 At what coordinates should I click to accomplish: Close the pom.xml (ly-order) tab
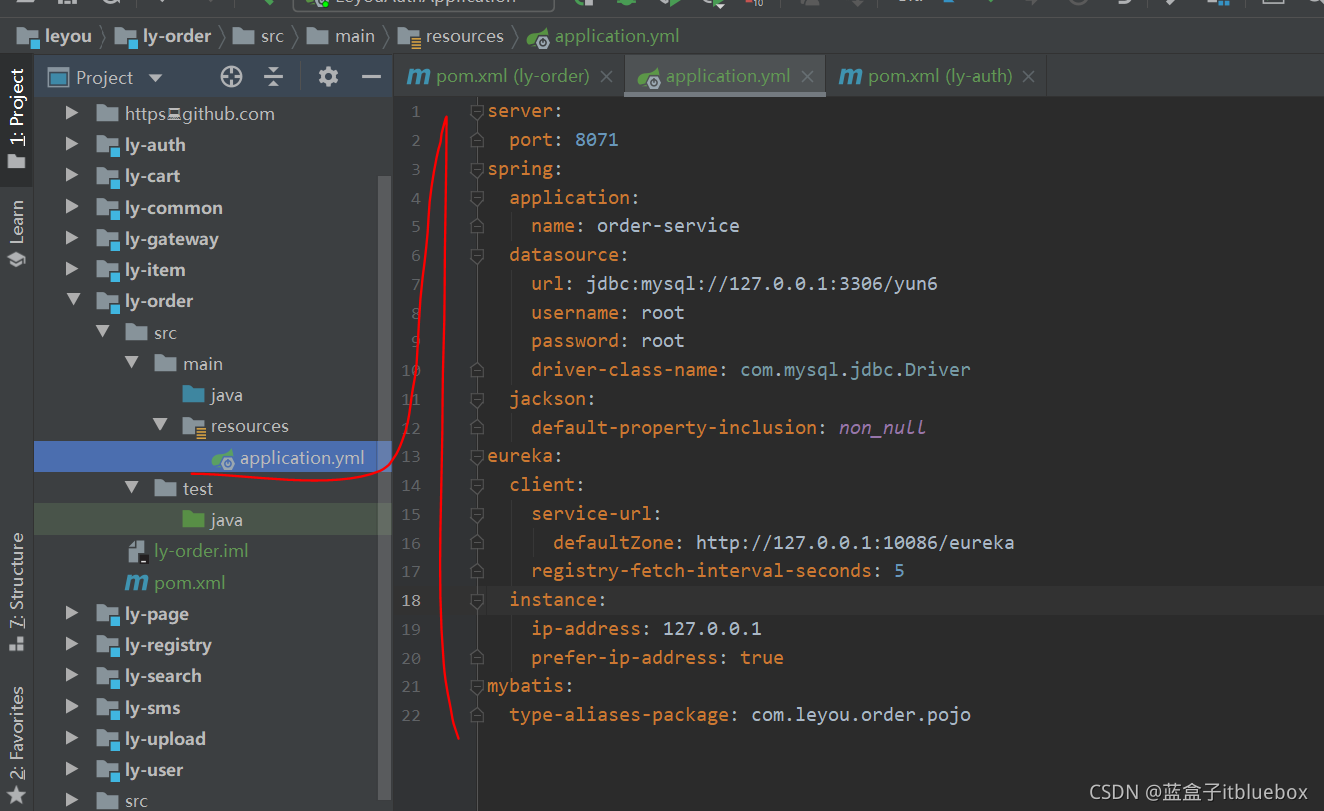point(606,77)
